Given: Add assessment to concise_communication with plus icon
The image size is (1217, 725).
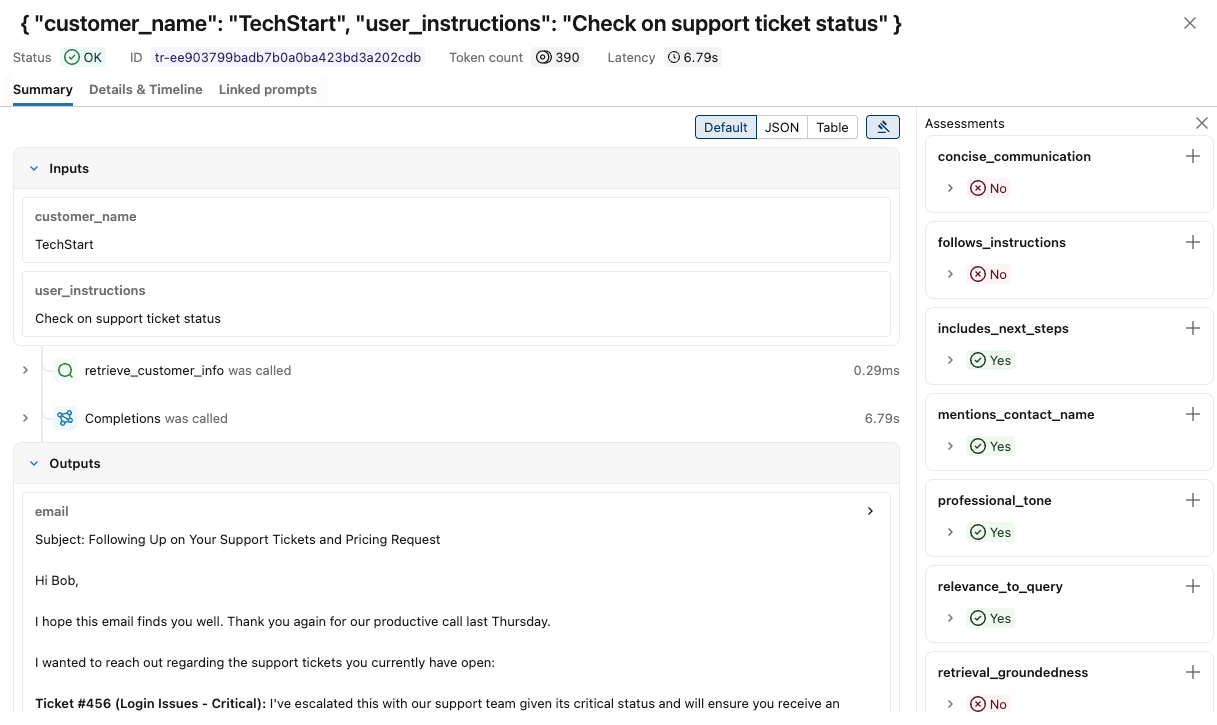Looking at the screenshot, I should pyautogui.click(x=1192, y=156).
